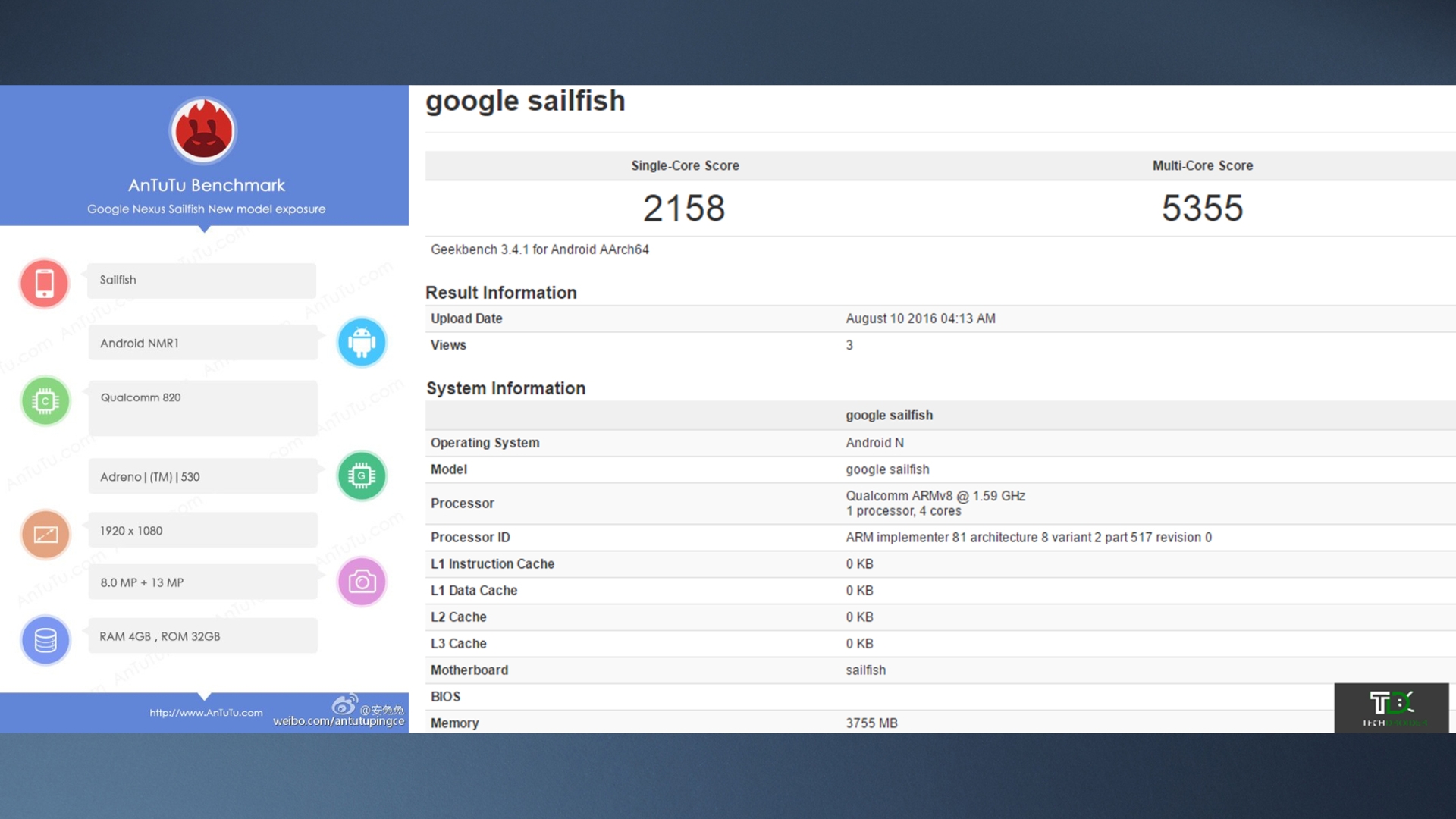Image resolution: width=1456 pixels, height=819 pixels.
Task: Click the Model row label
Action: coord(449,469)
